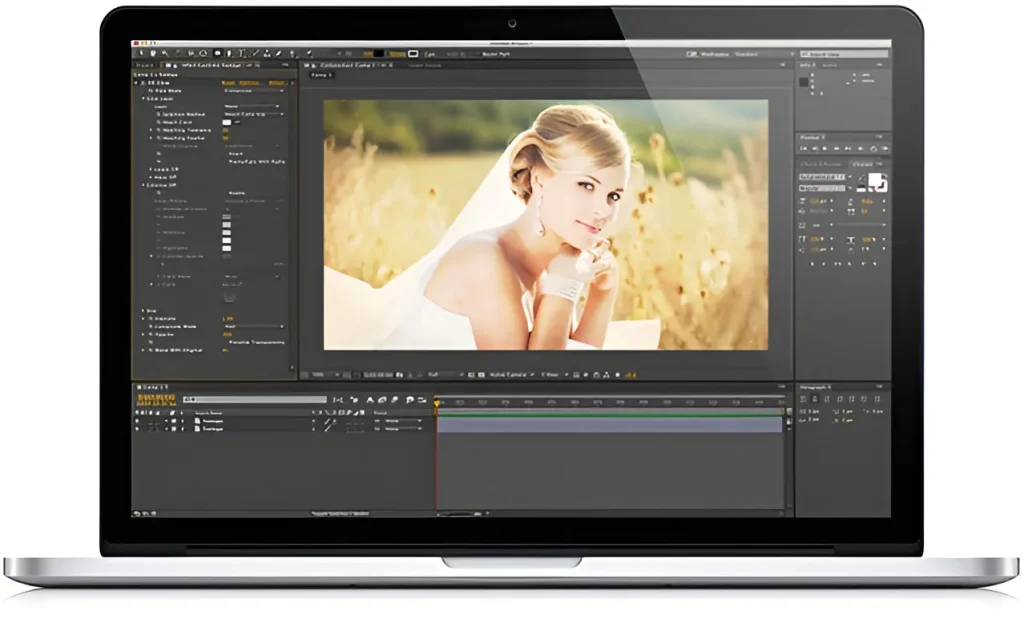The image size is (1024, 627).
Task: Open the Composition Mini-Flowchart in timeline
Action: pyautogui.click(x=338, y=400)
